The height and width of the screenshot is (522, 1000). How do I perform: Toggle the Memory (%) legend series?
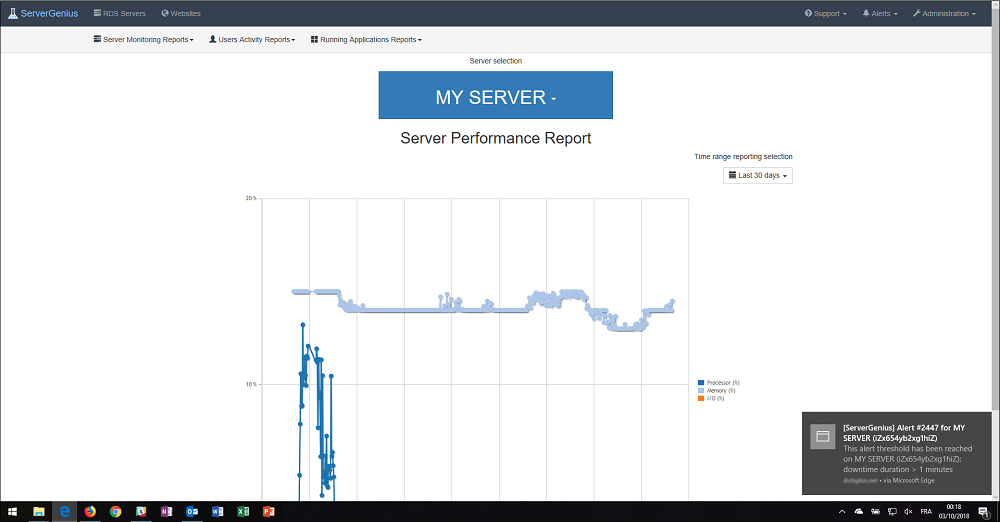tap(720, 391)
